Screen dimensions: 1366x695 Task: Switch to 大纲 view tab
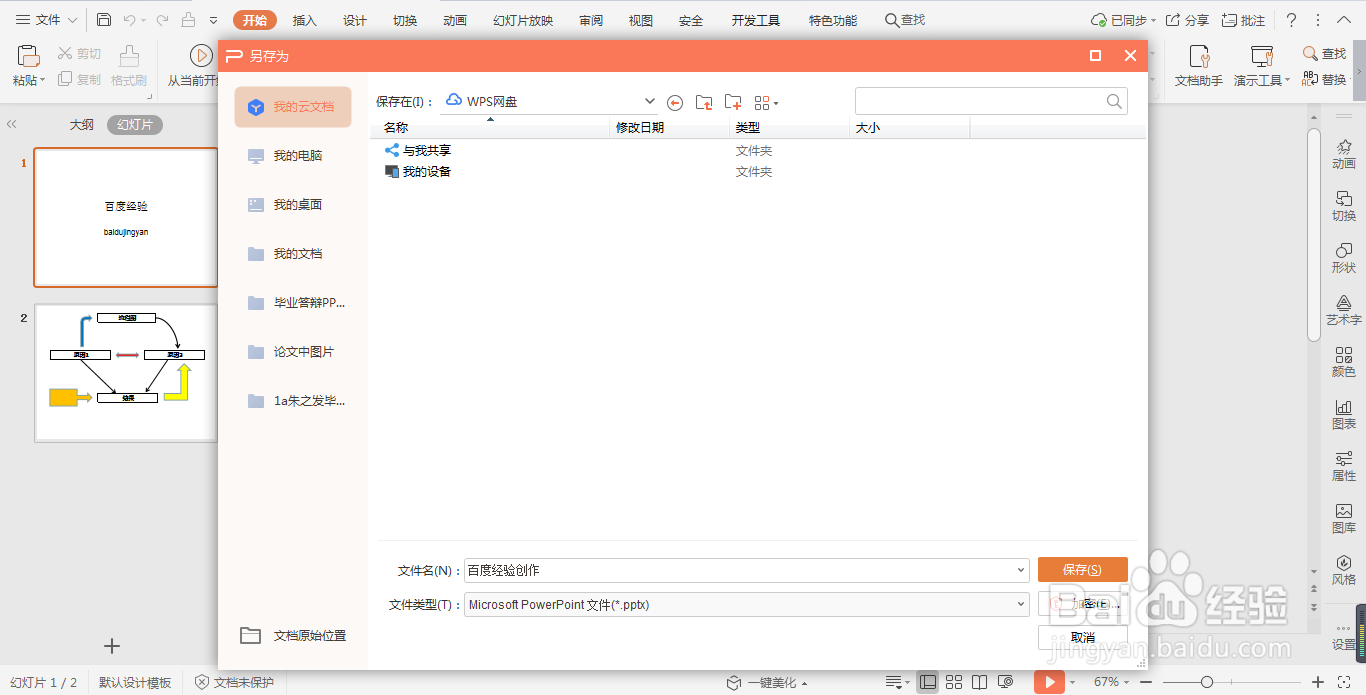click(82, 125)
